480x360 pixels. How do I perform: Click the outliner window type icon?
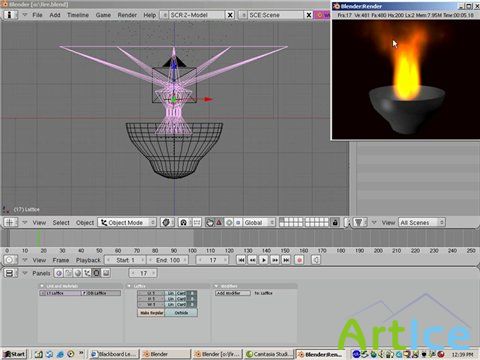coord(359,222)
